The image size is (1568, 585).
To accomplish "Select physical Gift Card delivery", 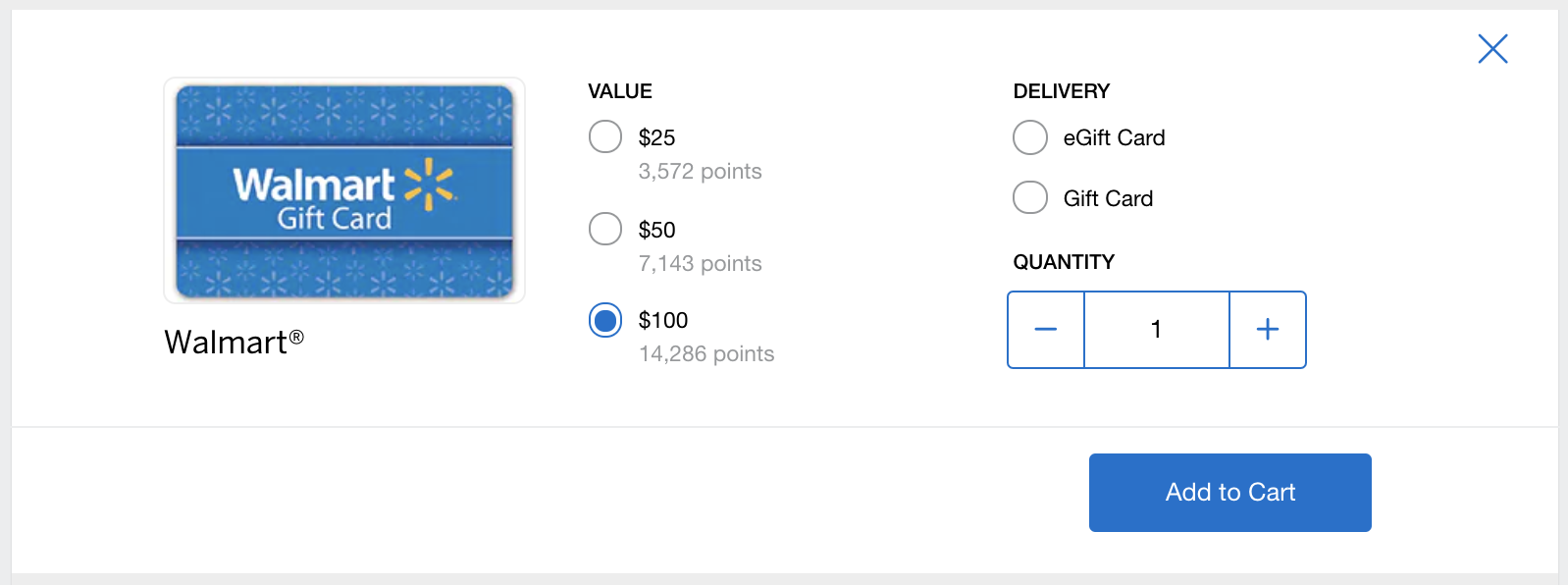I will pos(1029,197).
